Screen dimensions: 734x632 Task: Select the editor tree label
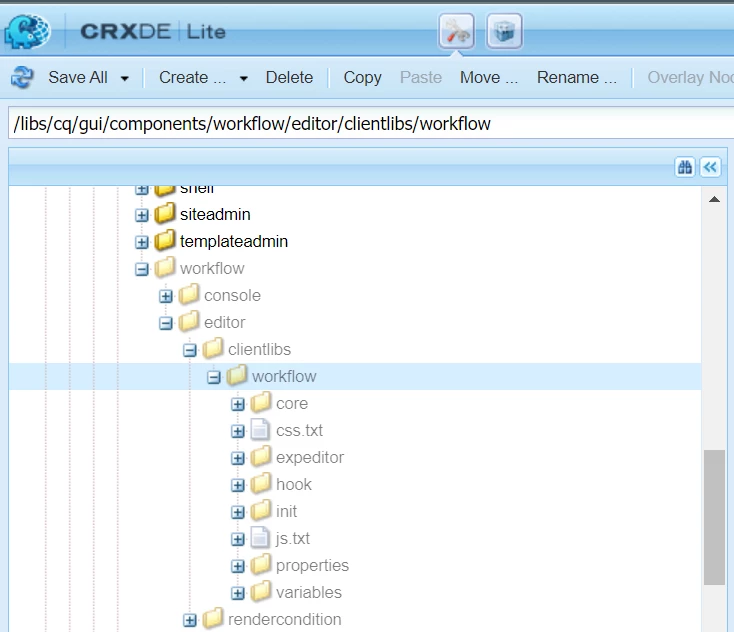225,323
